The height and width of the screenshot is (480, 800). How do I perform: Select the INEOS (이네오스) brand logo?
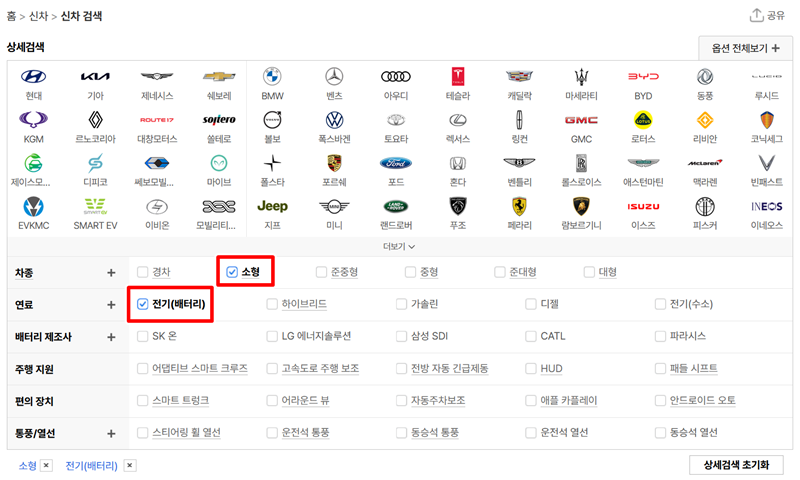tap(766, 207)
